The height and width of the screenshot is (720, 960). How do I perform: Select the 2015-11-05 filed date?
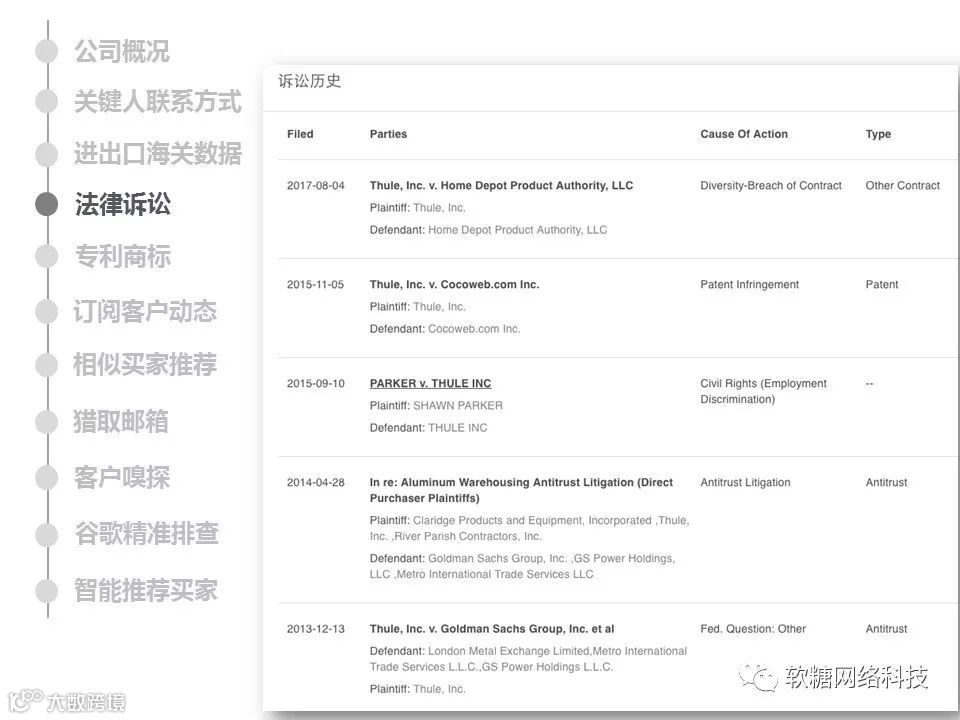tap(315, 285)
